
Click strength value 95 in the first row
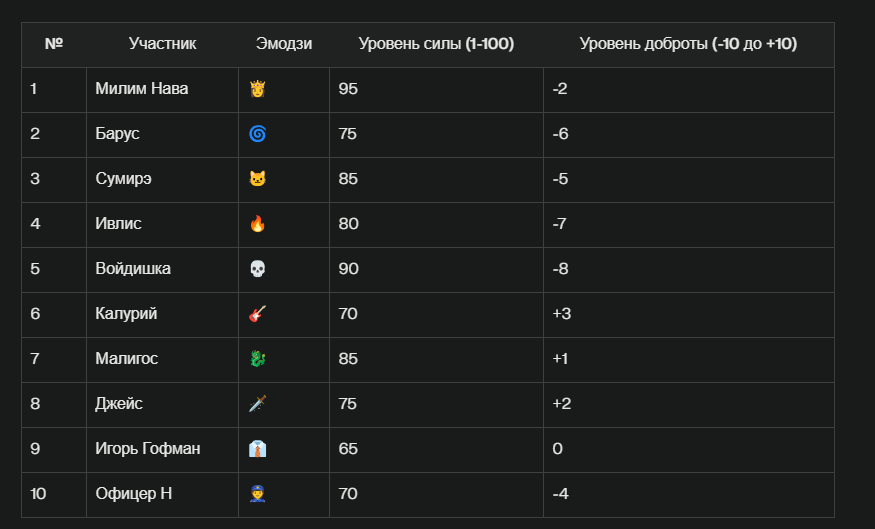pos(348,89)
